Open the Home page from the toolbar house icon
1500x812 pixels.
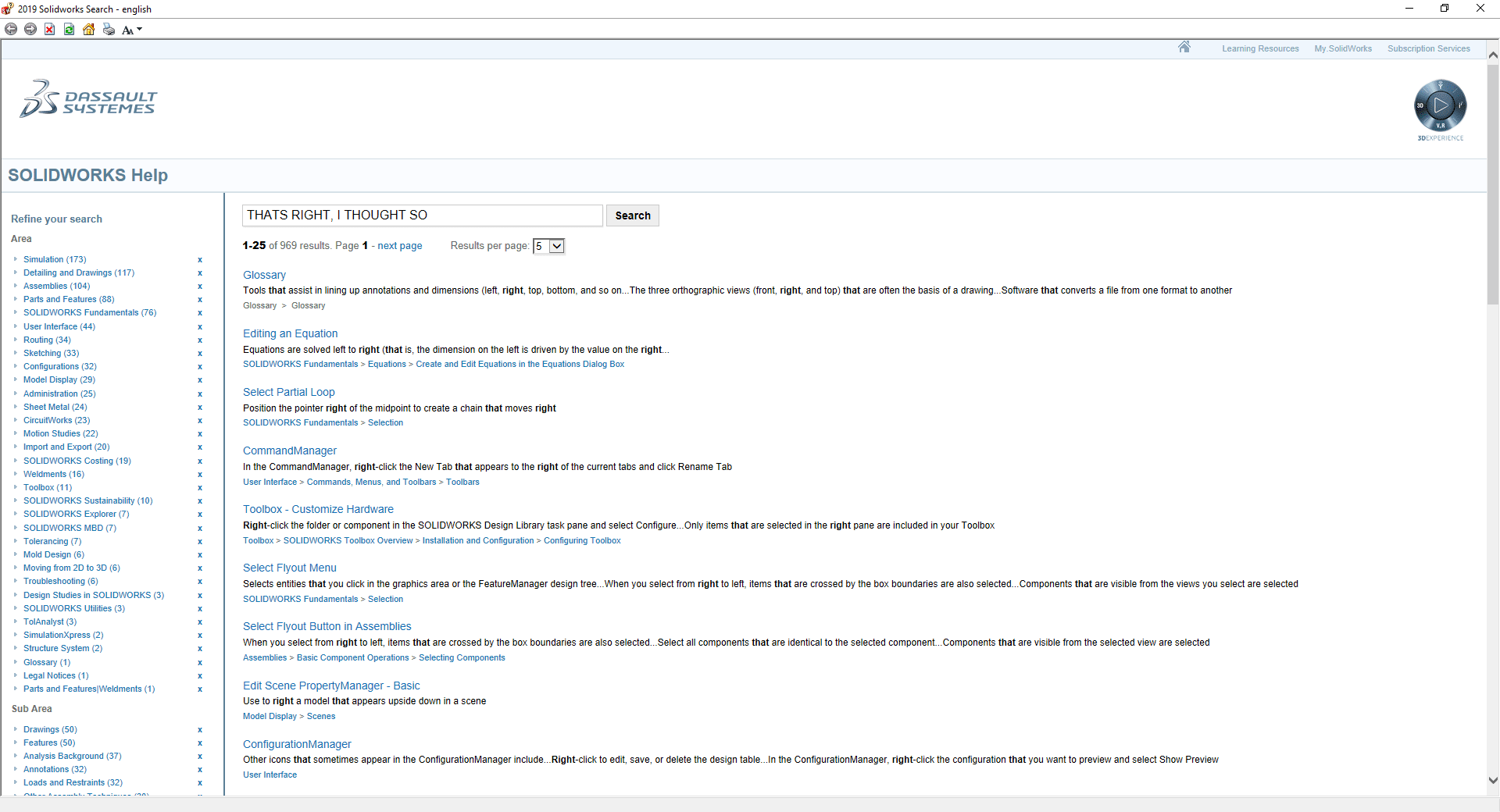click(x=89, y=30)
